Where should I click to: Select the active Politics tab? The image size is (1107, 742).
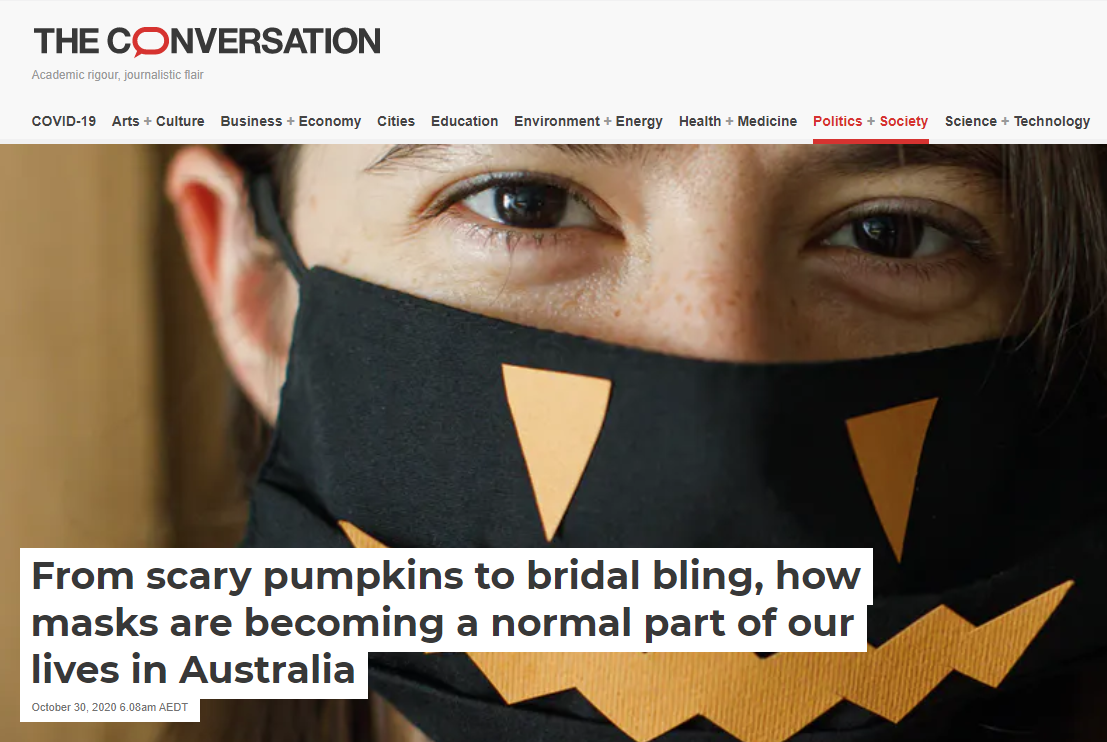[837, 121]
